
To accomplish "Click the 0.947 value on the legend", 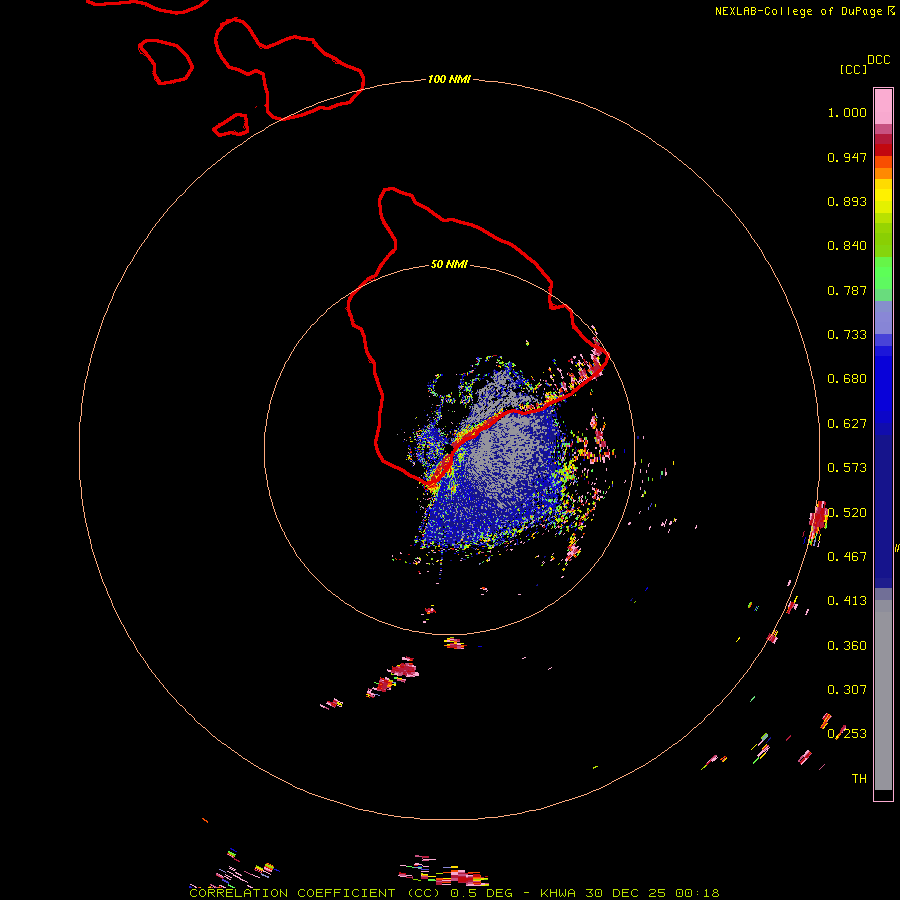I will [847, 157].
